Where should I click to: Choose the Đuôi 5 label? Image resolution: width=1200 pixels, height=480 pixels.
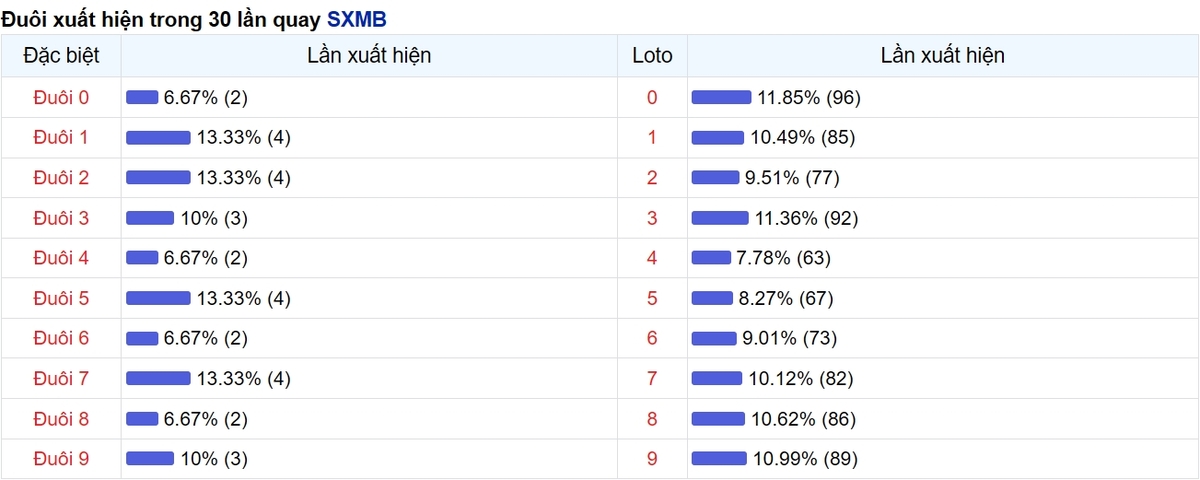[61, 298]
